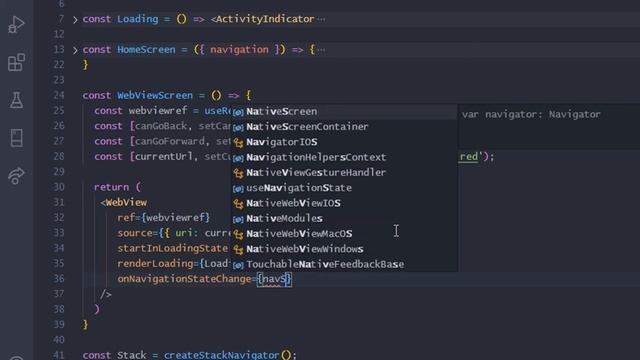Click the onNavigationStateChange prop text

pyautogui.click(x=184, y=279)
